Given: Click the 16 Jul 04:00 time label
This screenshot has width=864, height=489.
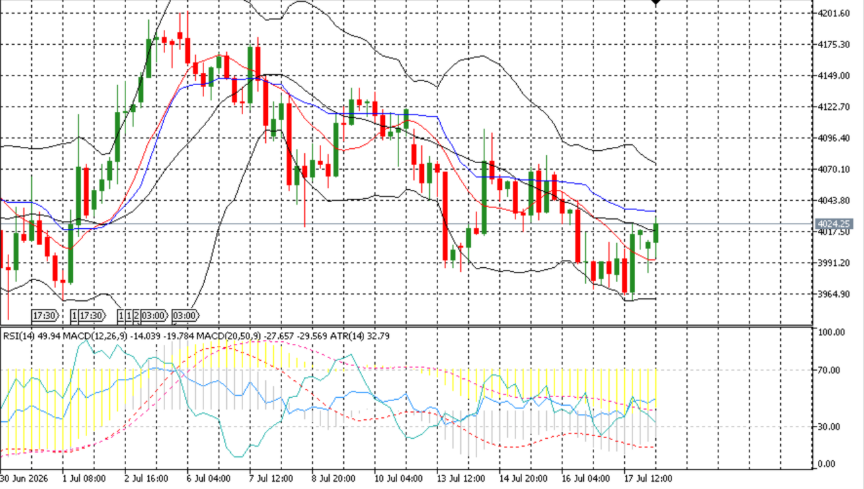Looking at the screenshot, I should (x=585, y=479).
